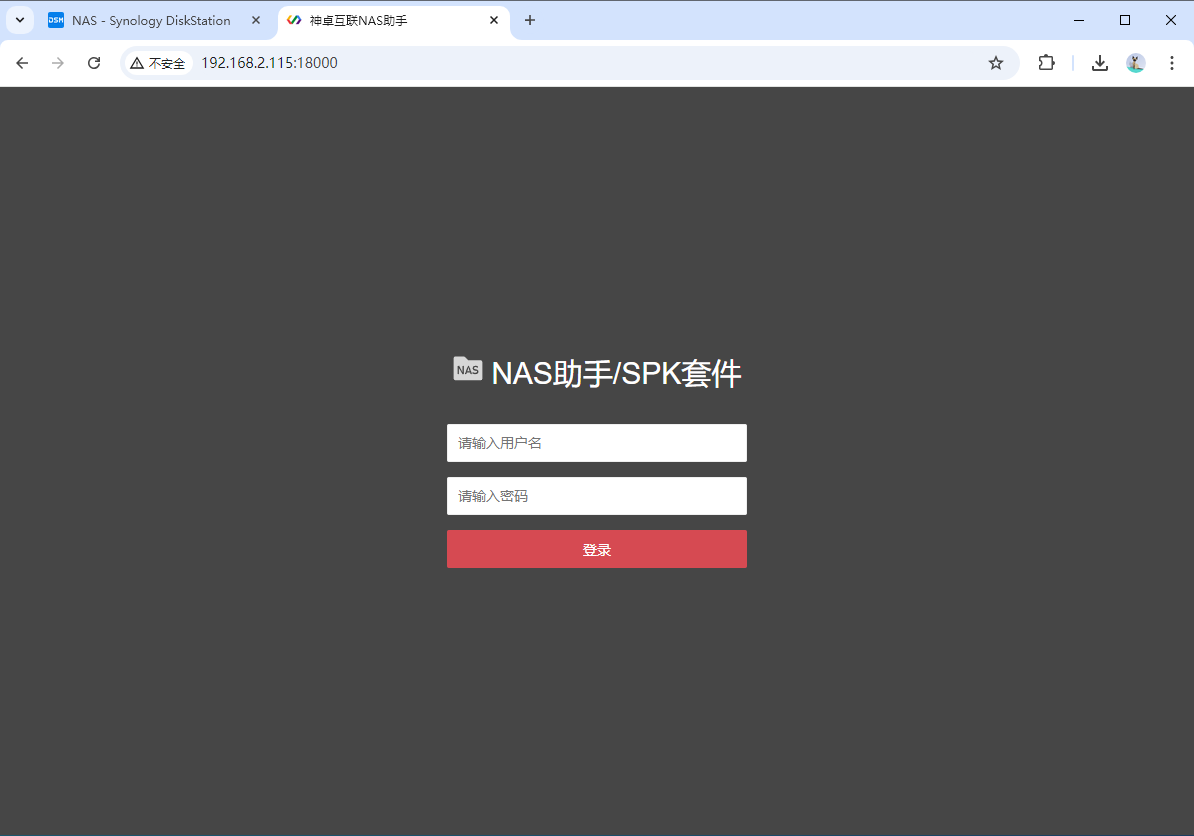
Task: Reload the current page
Action: tap(94, 63)
